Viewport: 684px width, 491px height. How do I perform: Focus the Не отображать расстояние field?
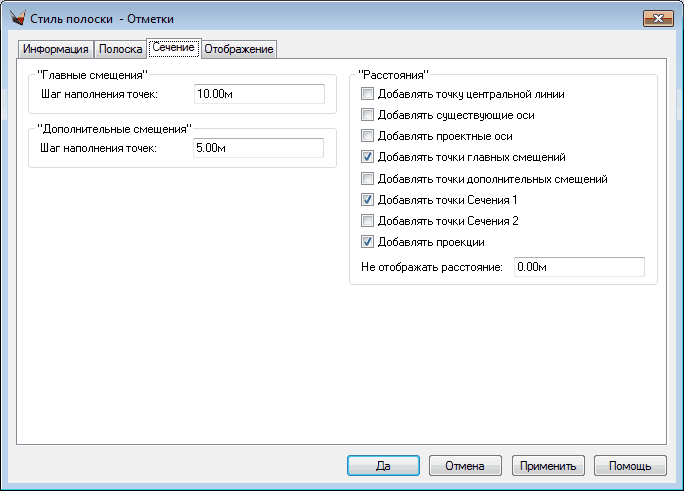point(578,267)
